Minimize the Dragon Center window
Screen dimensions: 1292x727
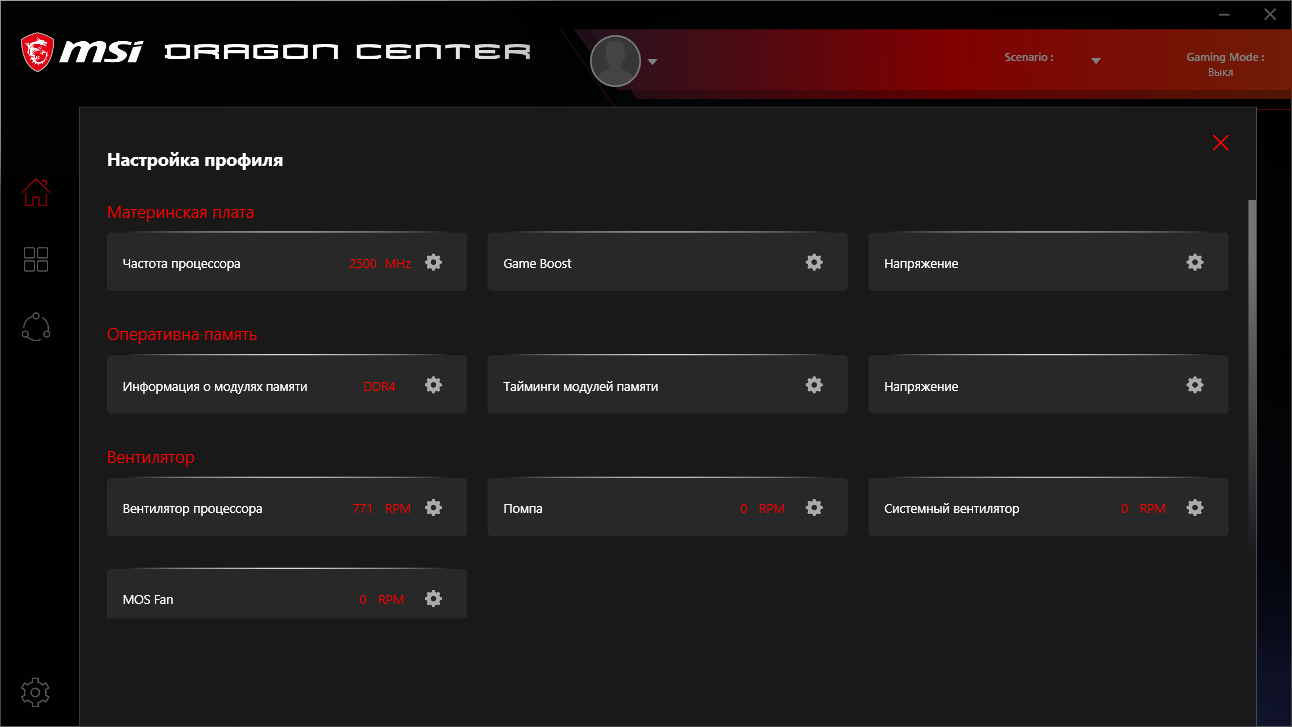(x=1226, y=15)
